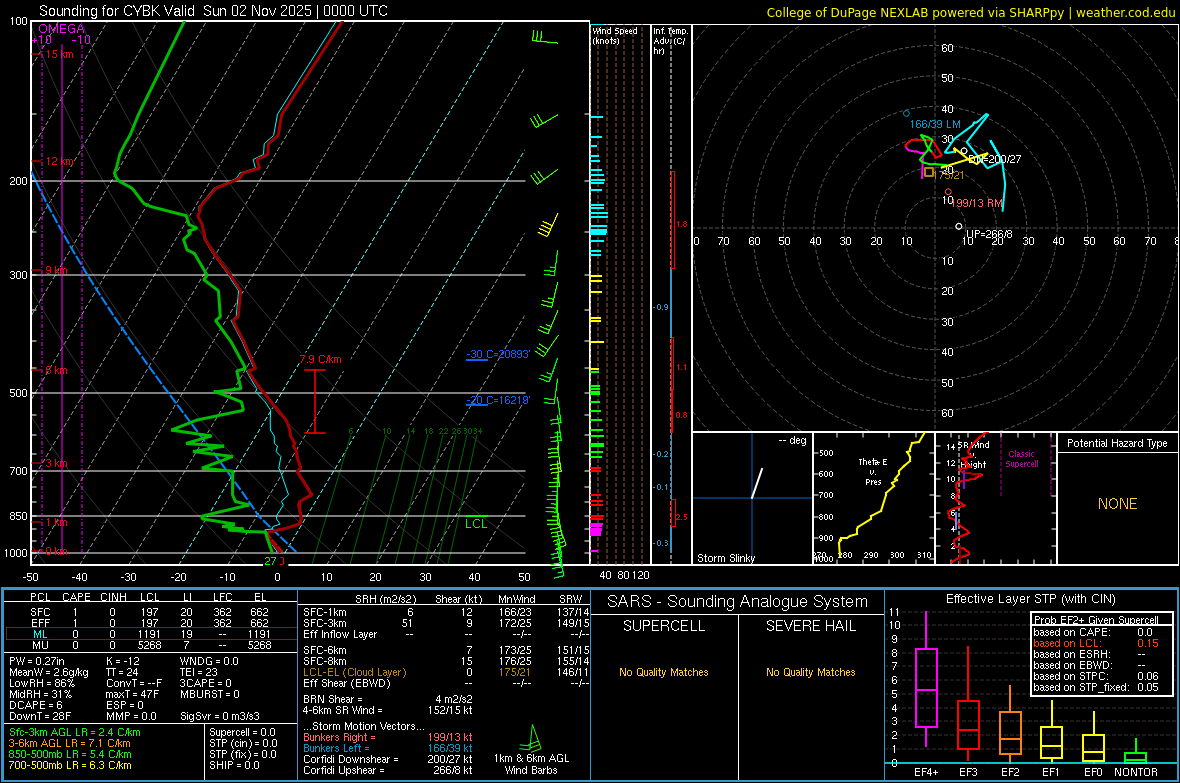Select the EFF parcel row
This screenshot has height=783, width=1180.
coord(150,623)
